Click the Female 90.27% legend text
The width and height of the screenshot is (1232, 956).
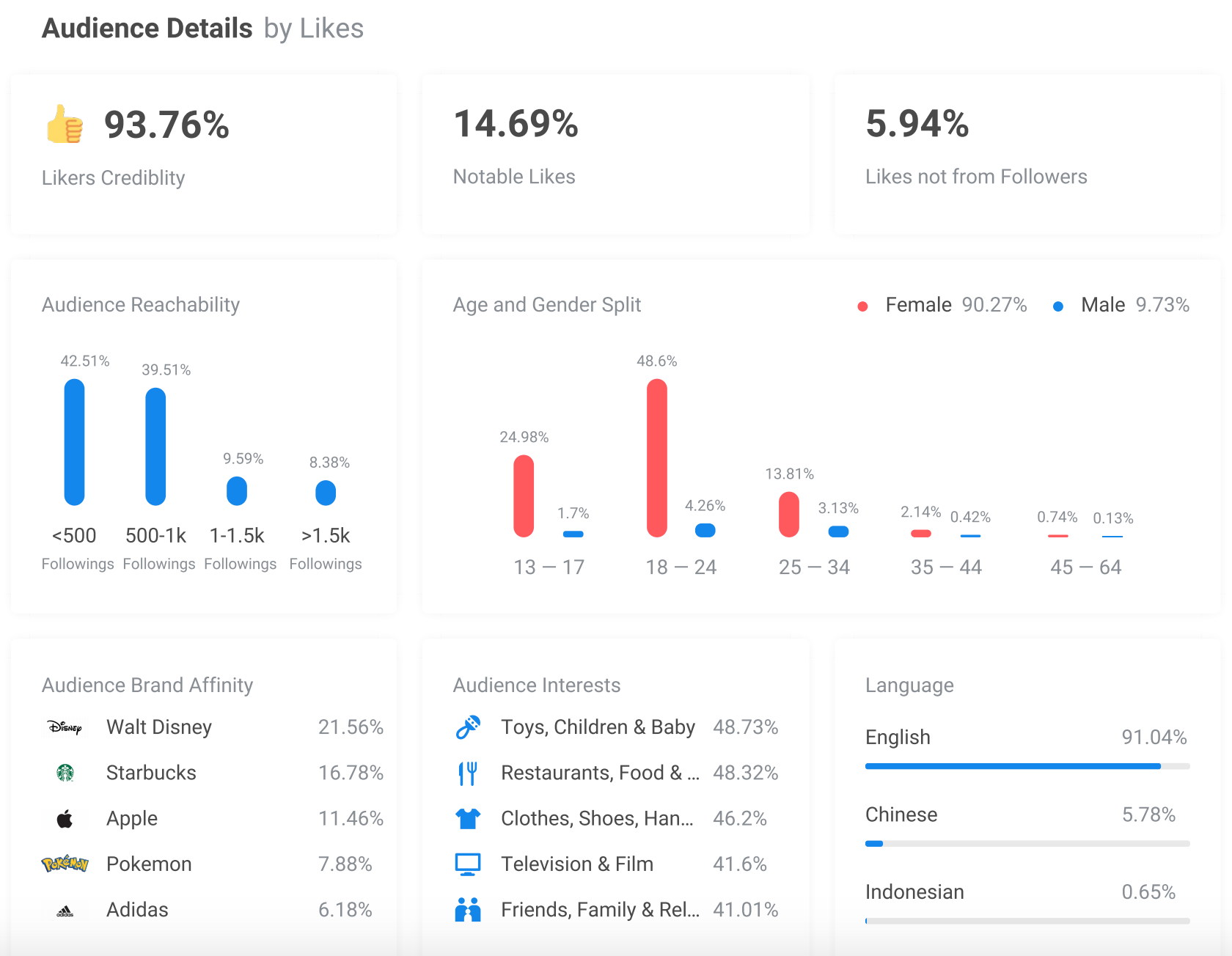click(x=956, y=305)
